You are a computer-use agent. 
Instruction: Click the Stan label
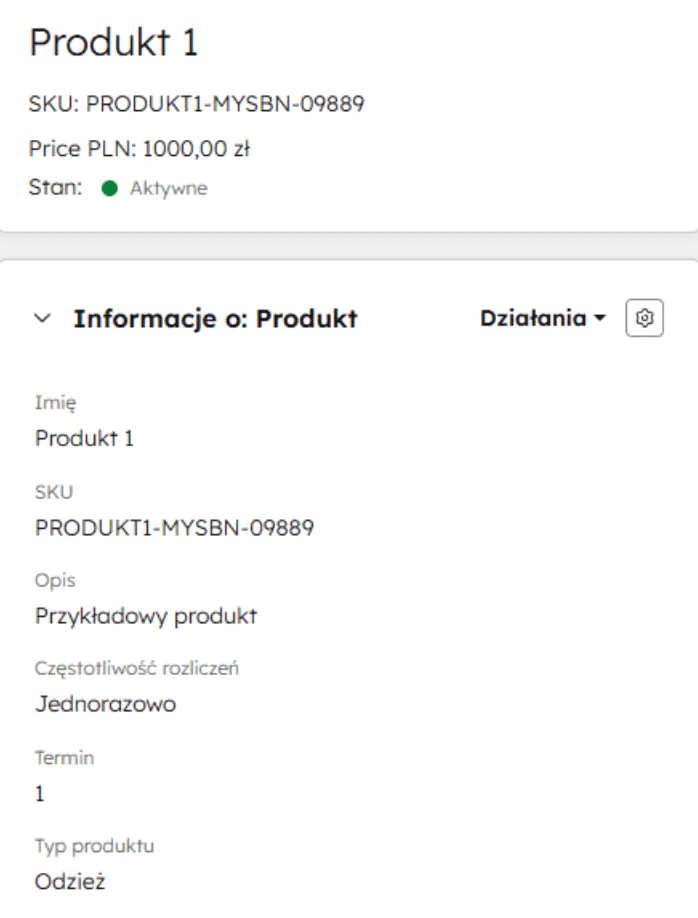click(x=53, y=187)
